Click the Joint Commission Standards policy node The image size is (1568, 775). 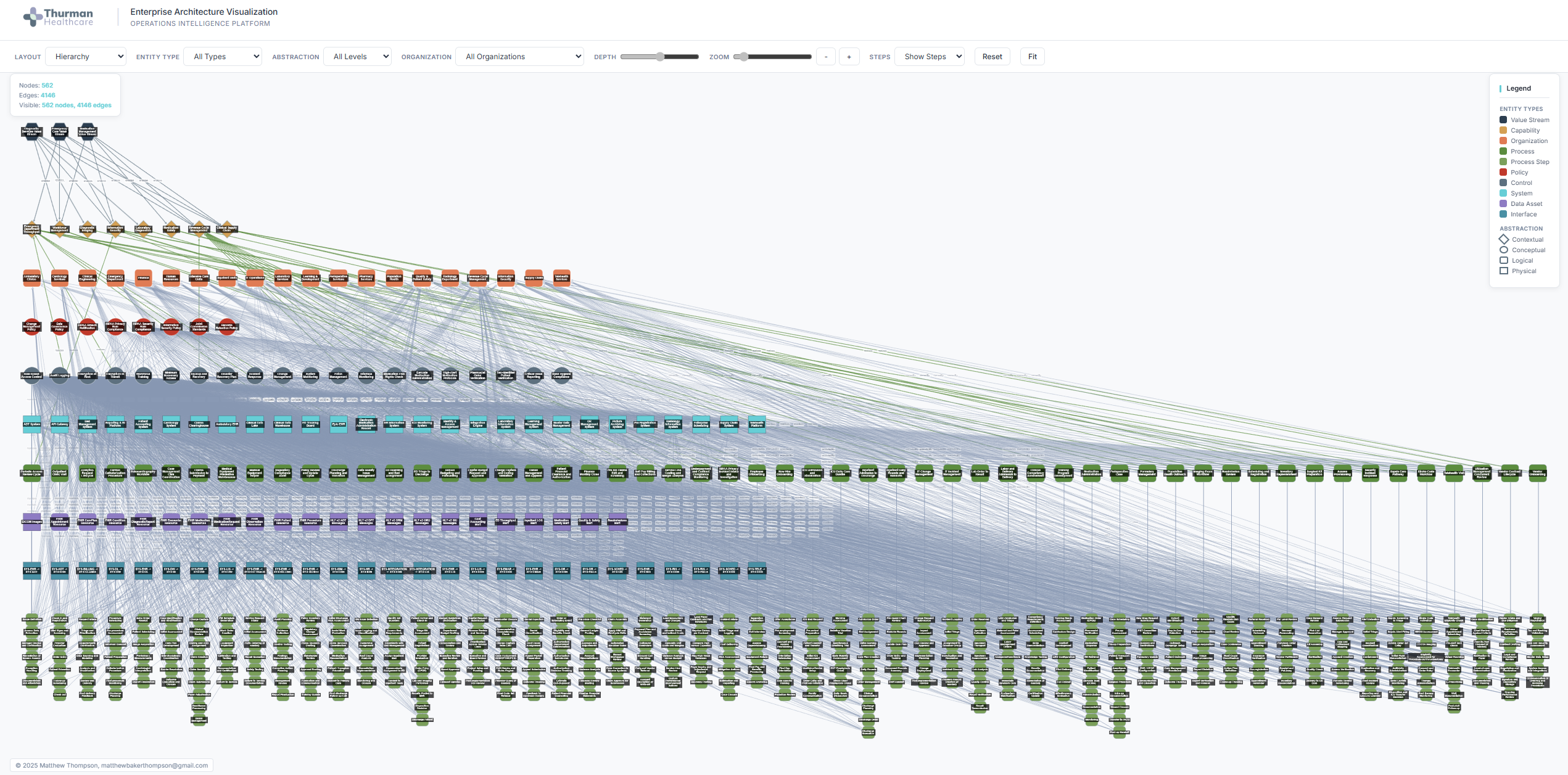pos(199,327)
